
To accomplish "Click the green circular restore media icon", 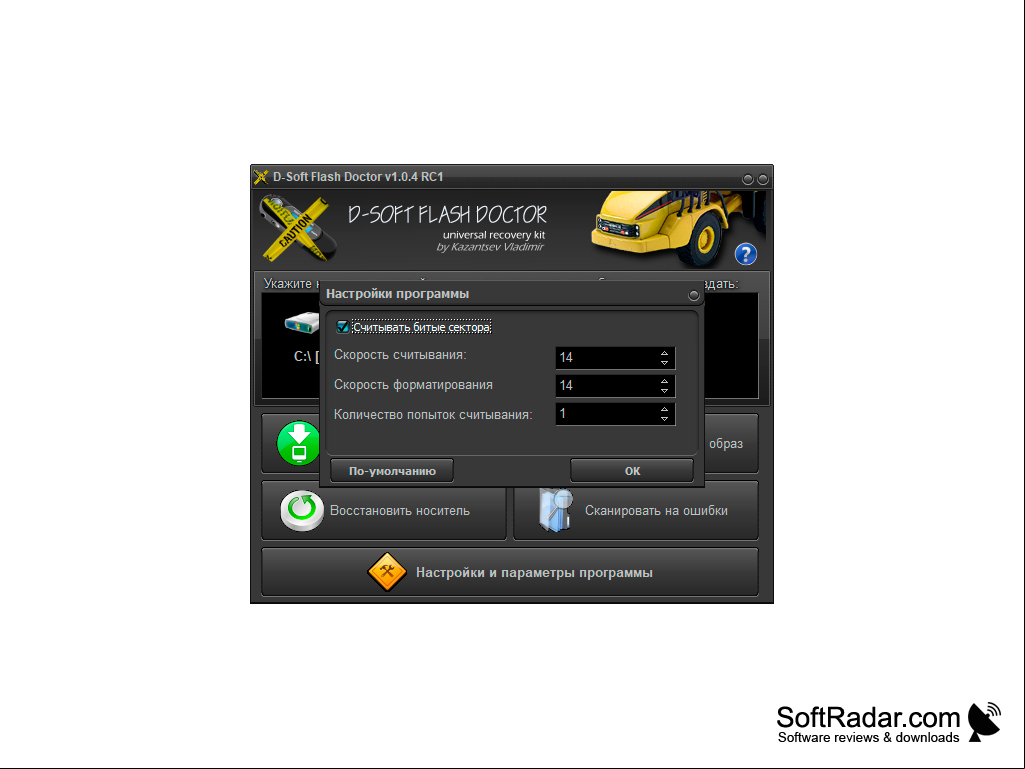I will pyautogui.click(x=302, y=510).
